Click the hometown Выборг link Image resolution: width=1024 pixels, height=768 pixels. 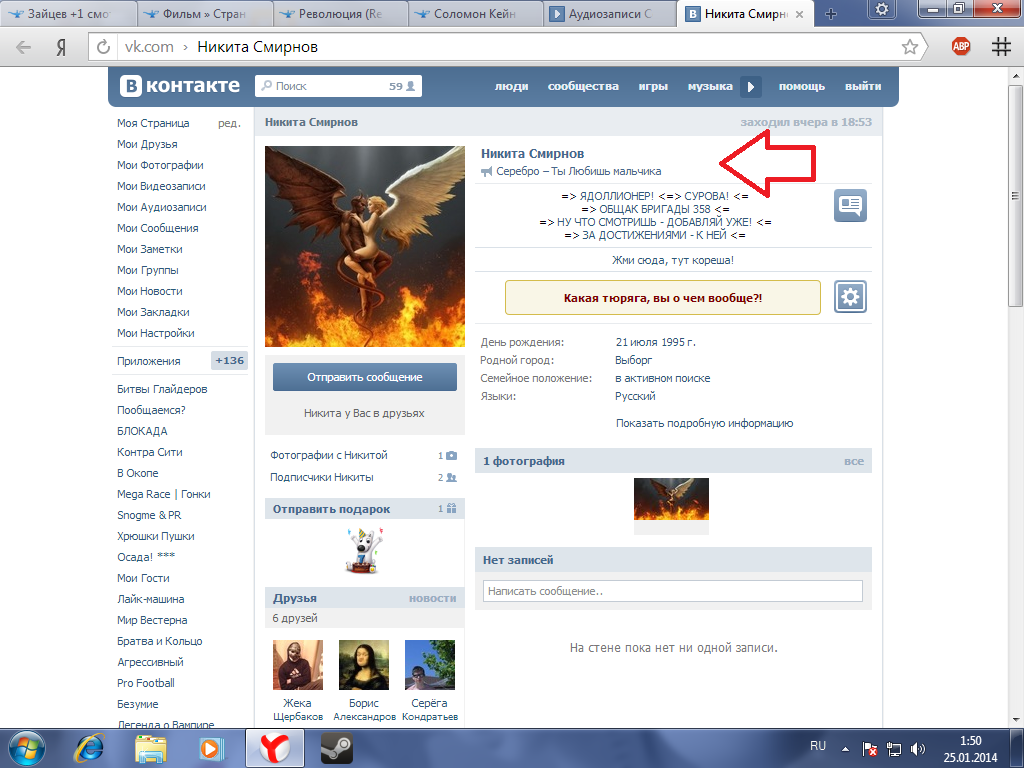point(633,360)
